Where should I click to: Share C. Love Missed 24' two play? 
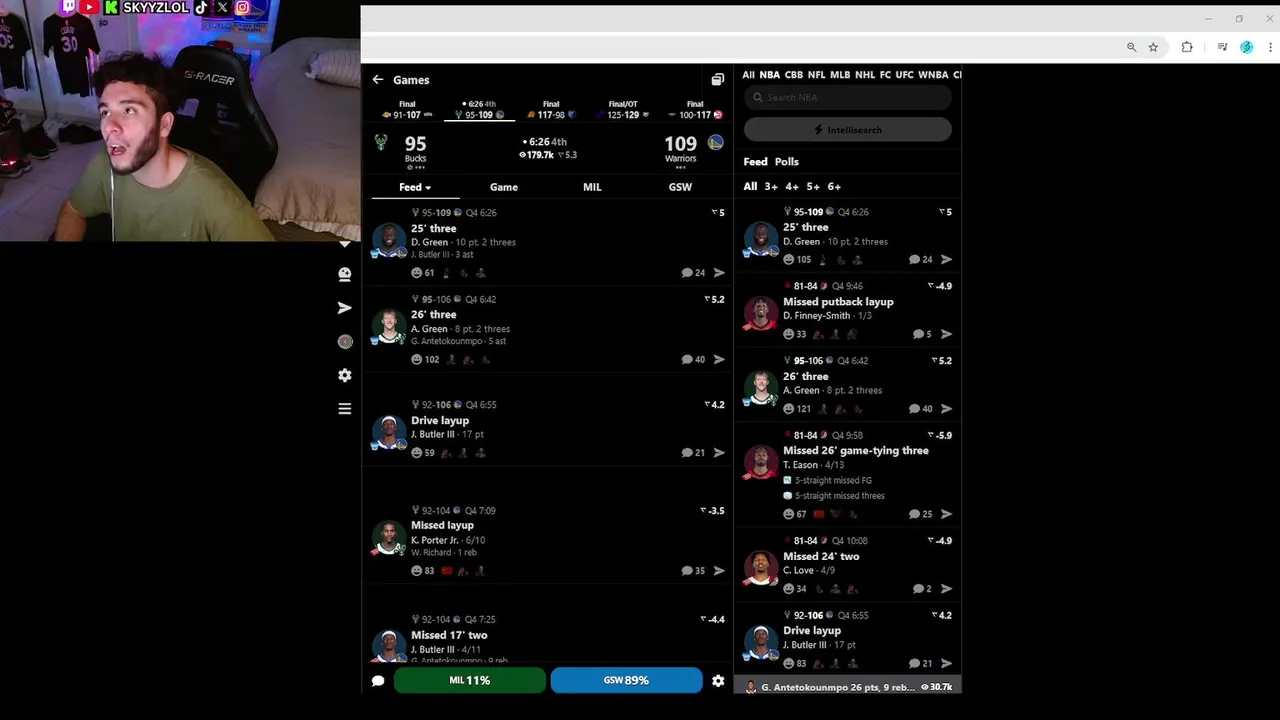tap(946, 589)
